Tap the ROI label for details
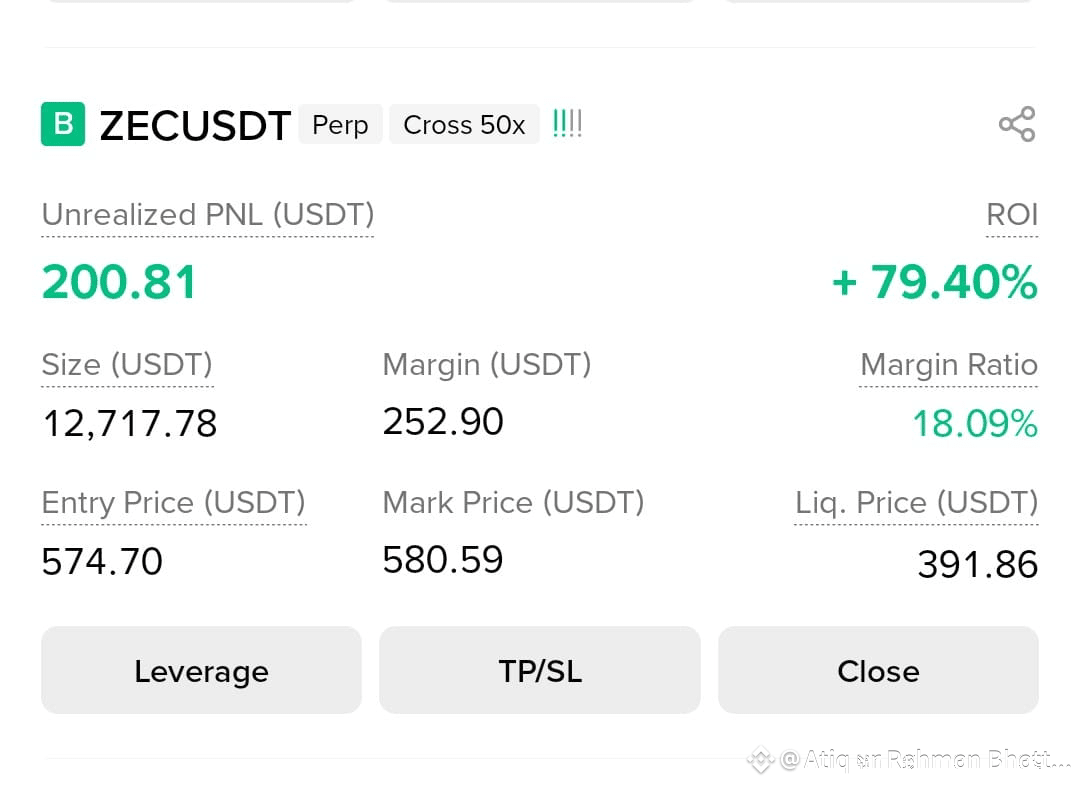1080x785 pixels. pyautogui.click(x=1012, y=215)
